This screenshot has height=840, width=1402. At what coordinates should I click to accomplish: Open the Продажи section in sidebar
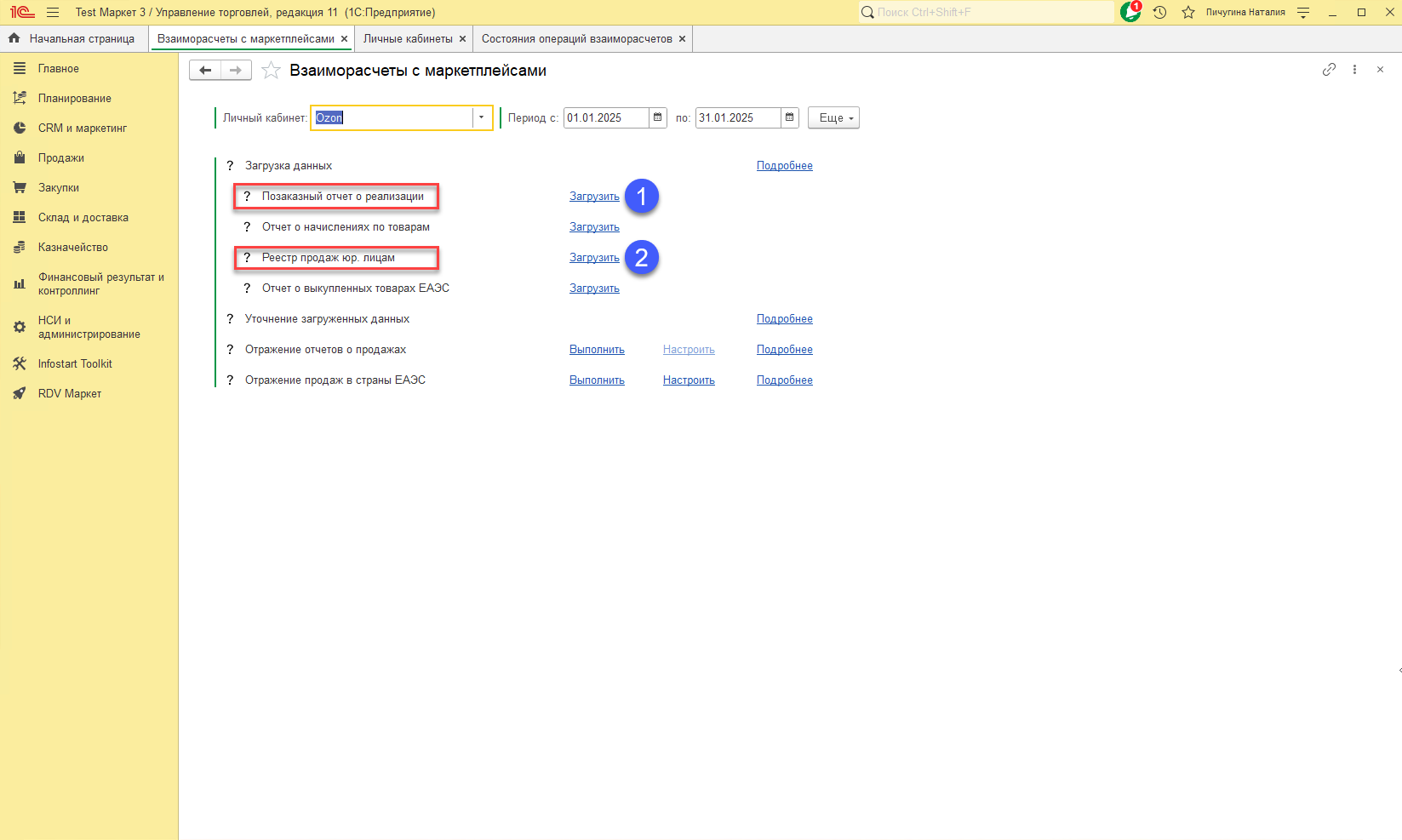tap(61, 158)
